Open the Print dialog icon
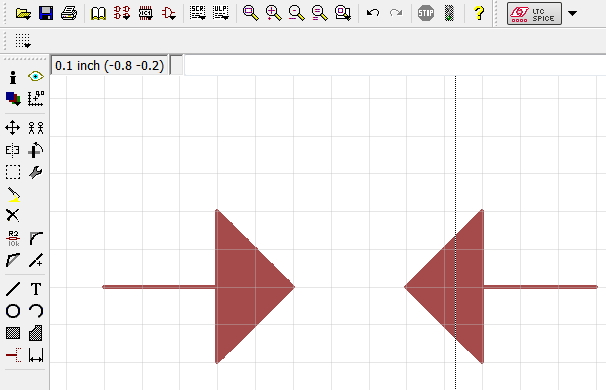The width and height of the screenshot is (606, 390). pyautogui.click(x=69, y=13)
